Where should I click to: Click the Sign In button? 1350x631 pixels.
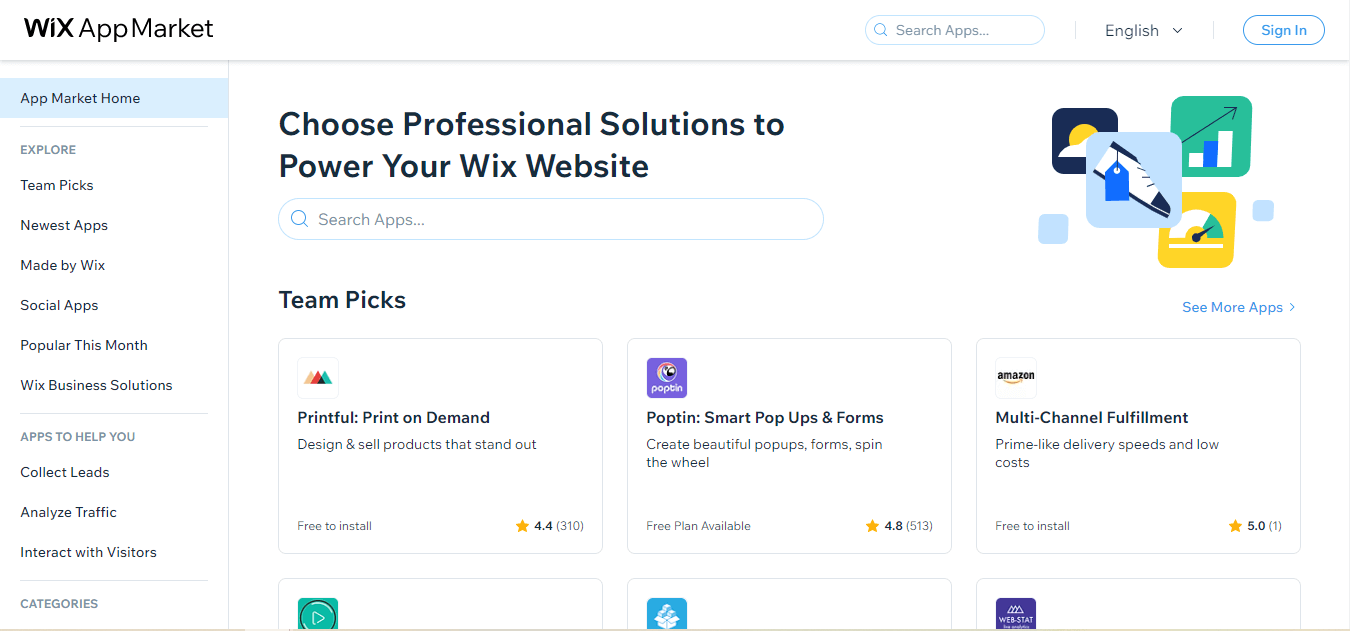(x=1284, y=30)
